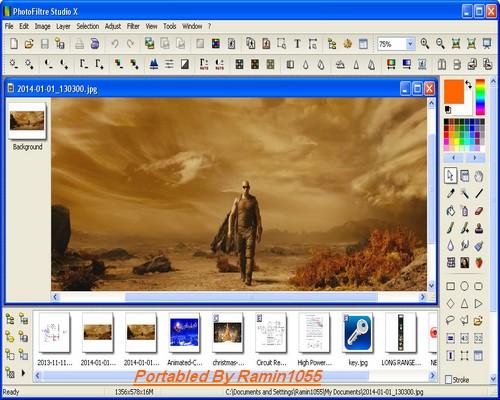
Task: Click the Undo arrow icon
Action: pos(115,44)
